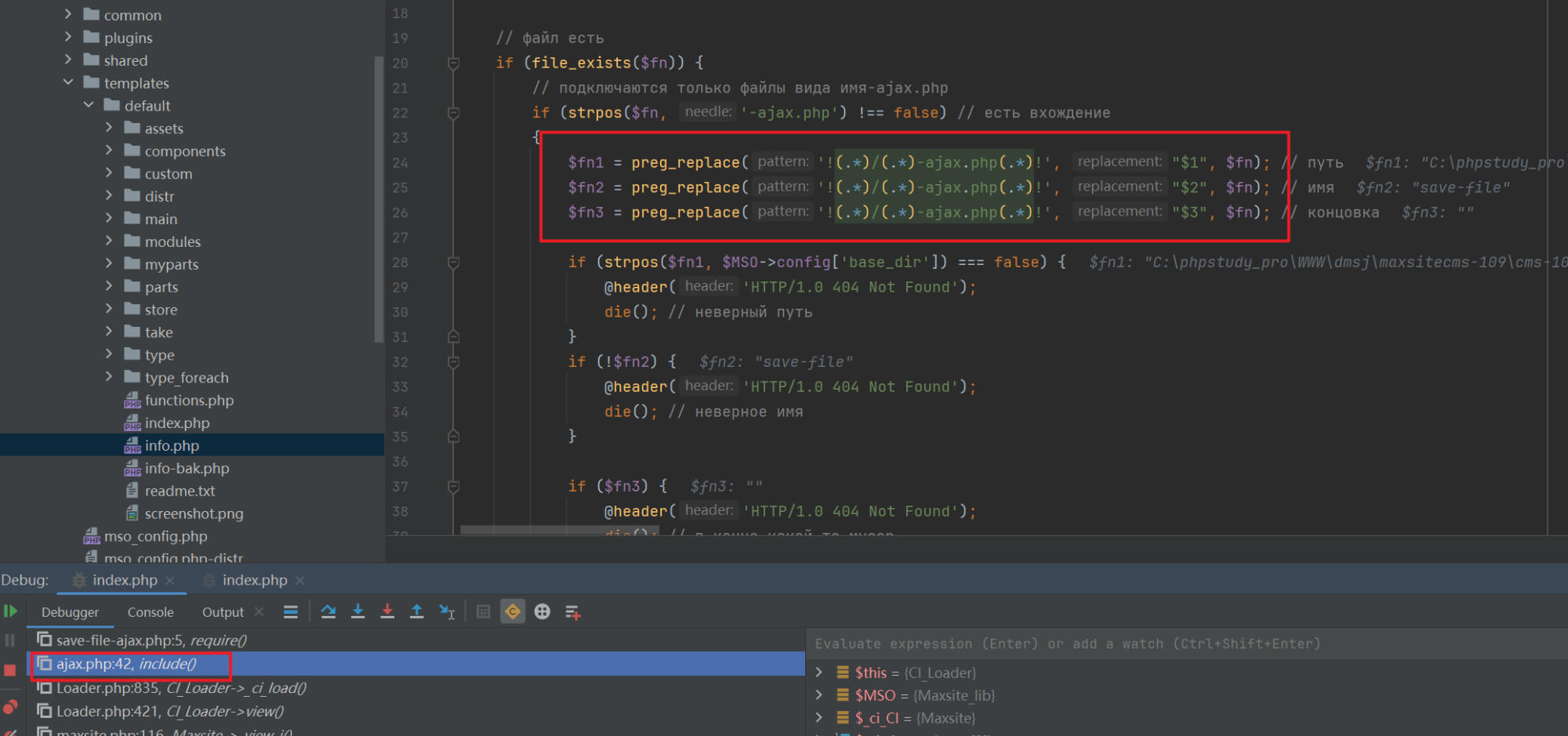Click the Show Execution Point icon

tap(291, 611)
